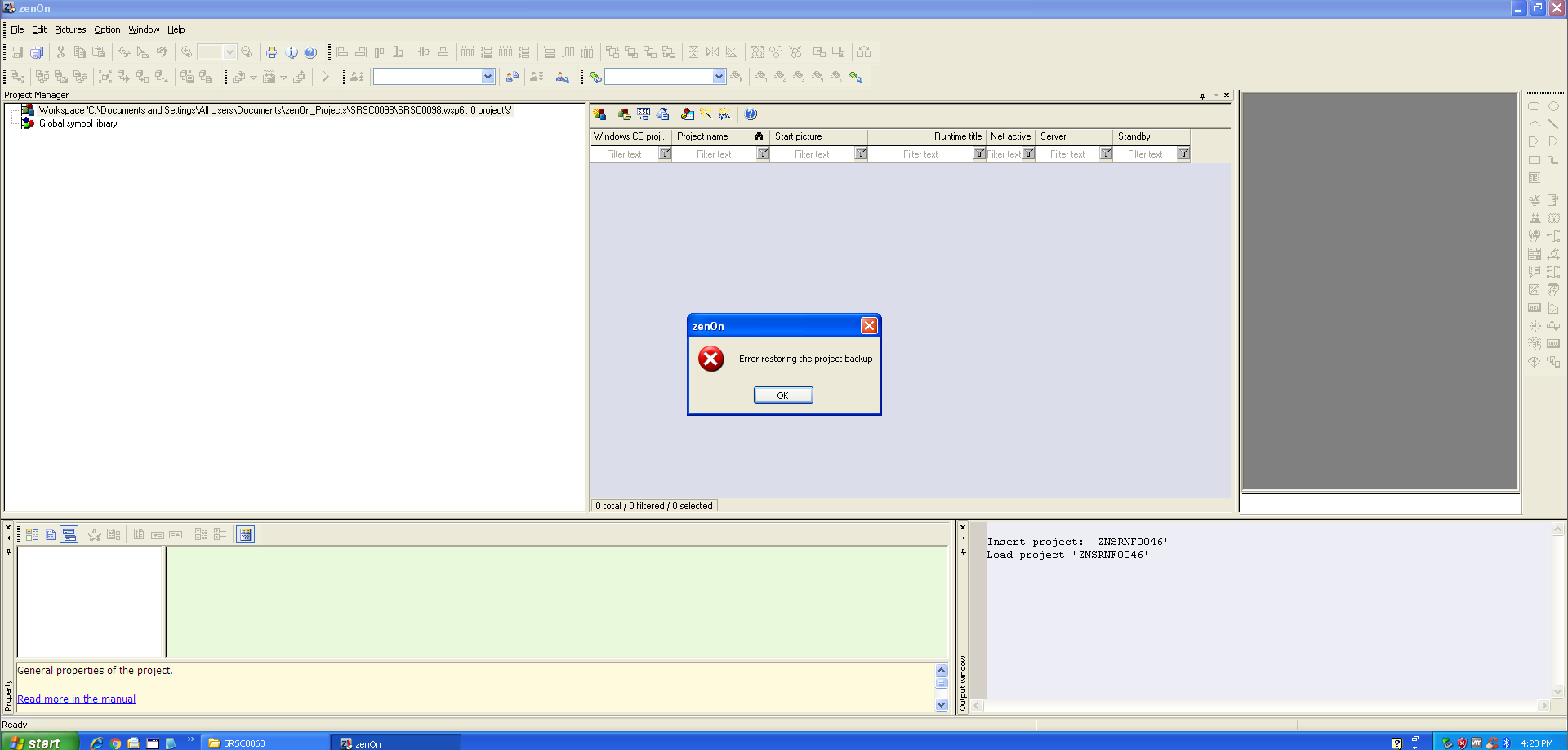The width and height of the screenshot is (1568, 750).
Task: Click the Runtime title column header
Action: (x=927, y=136)
